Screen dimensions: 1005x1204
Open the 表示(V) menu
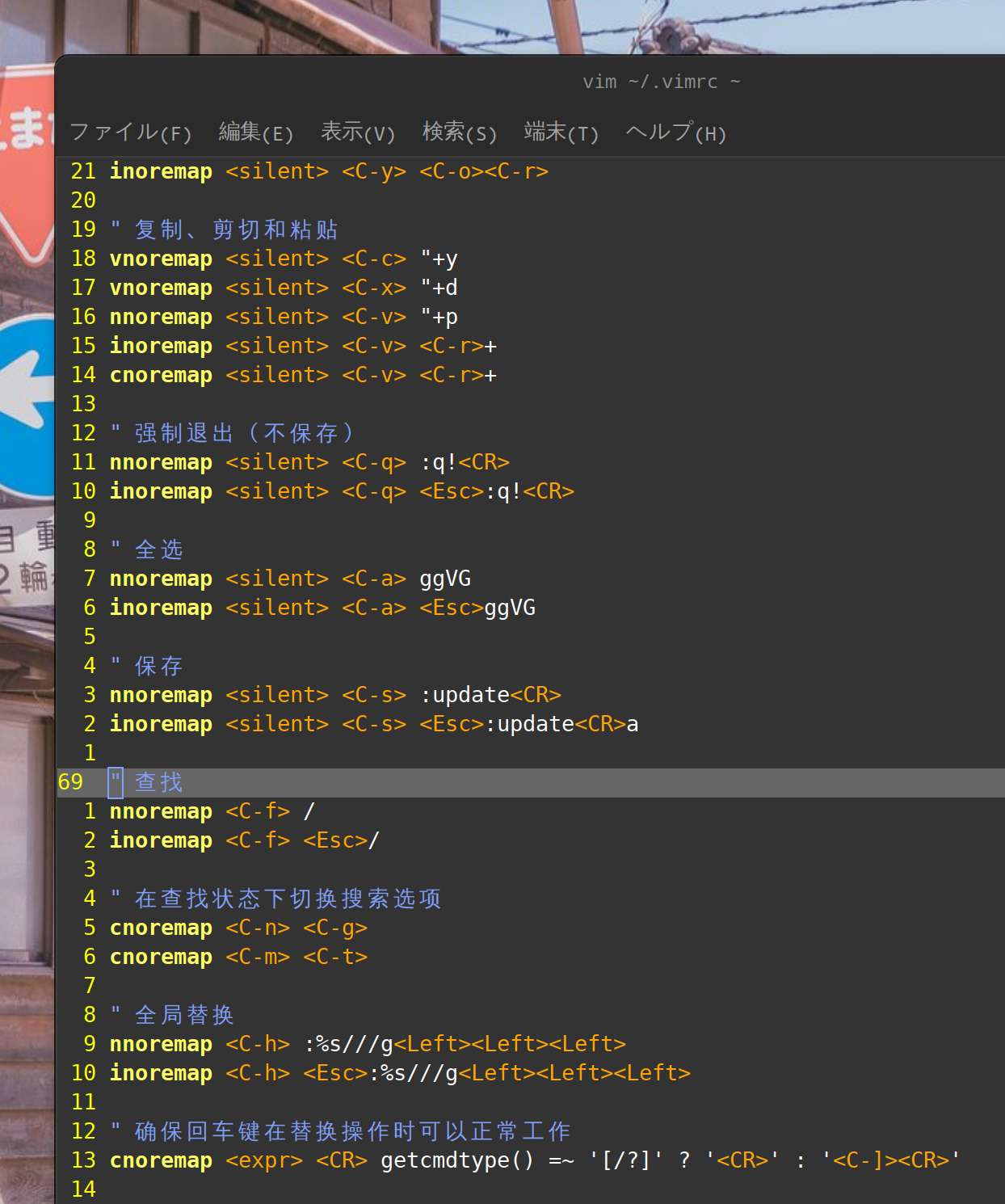(x=357, y=133)
